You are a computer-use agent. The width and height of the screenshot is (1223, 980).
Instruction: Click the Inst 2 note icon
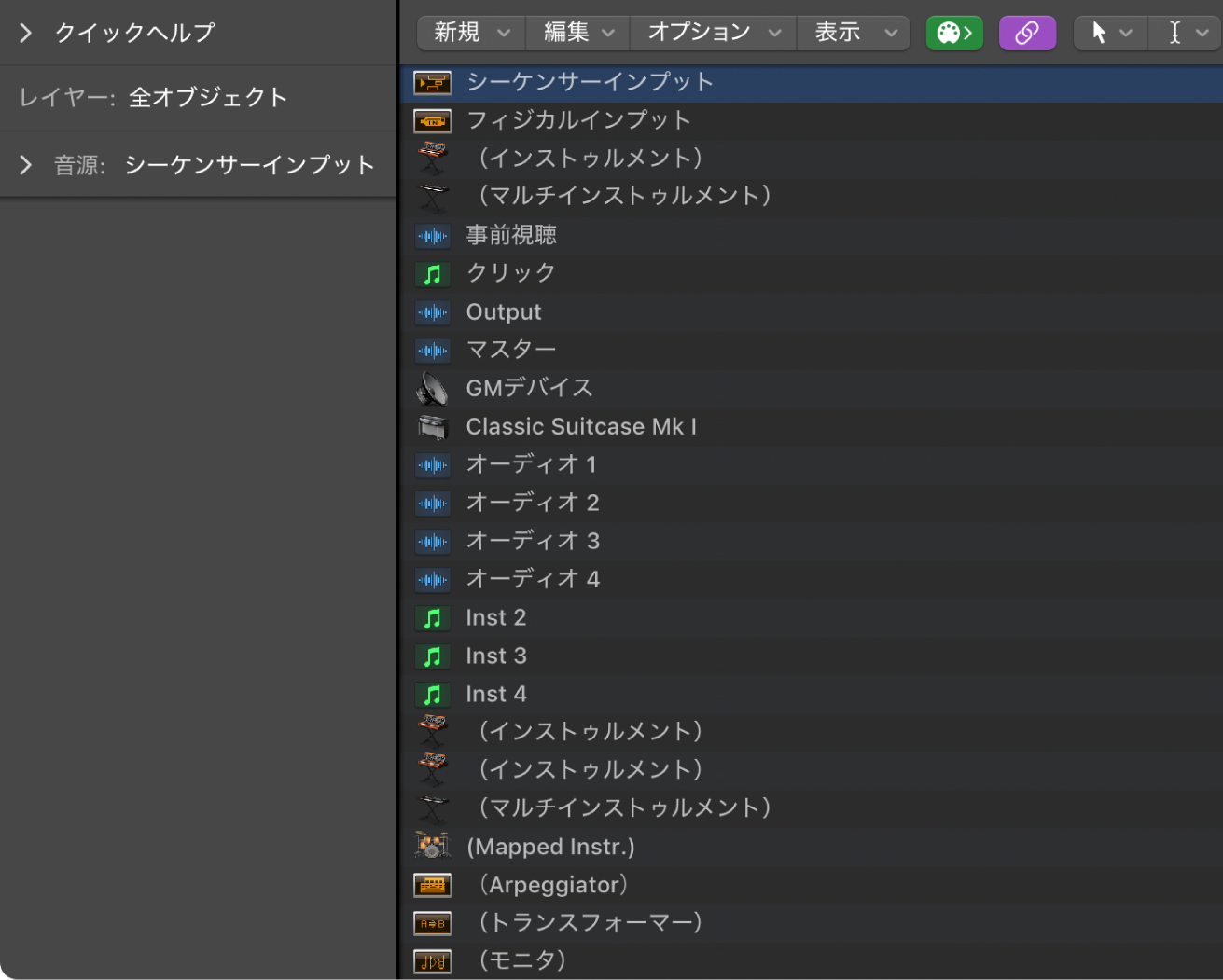point(433,617)
